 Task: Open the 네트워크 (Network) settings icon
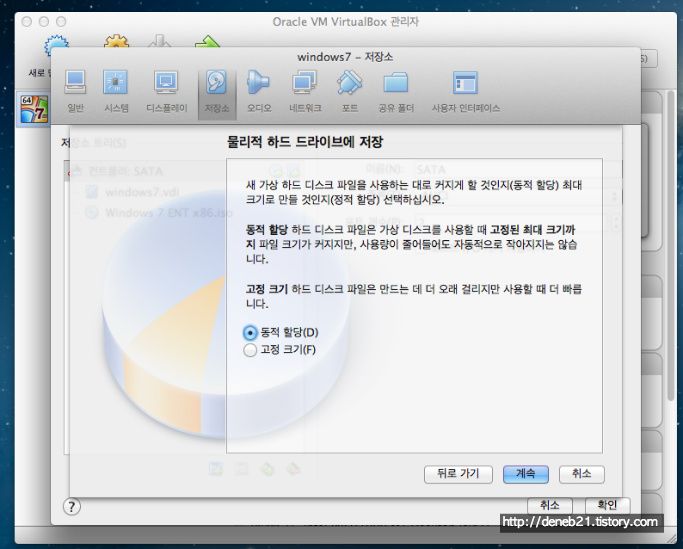point(305,91)
